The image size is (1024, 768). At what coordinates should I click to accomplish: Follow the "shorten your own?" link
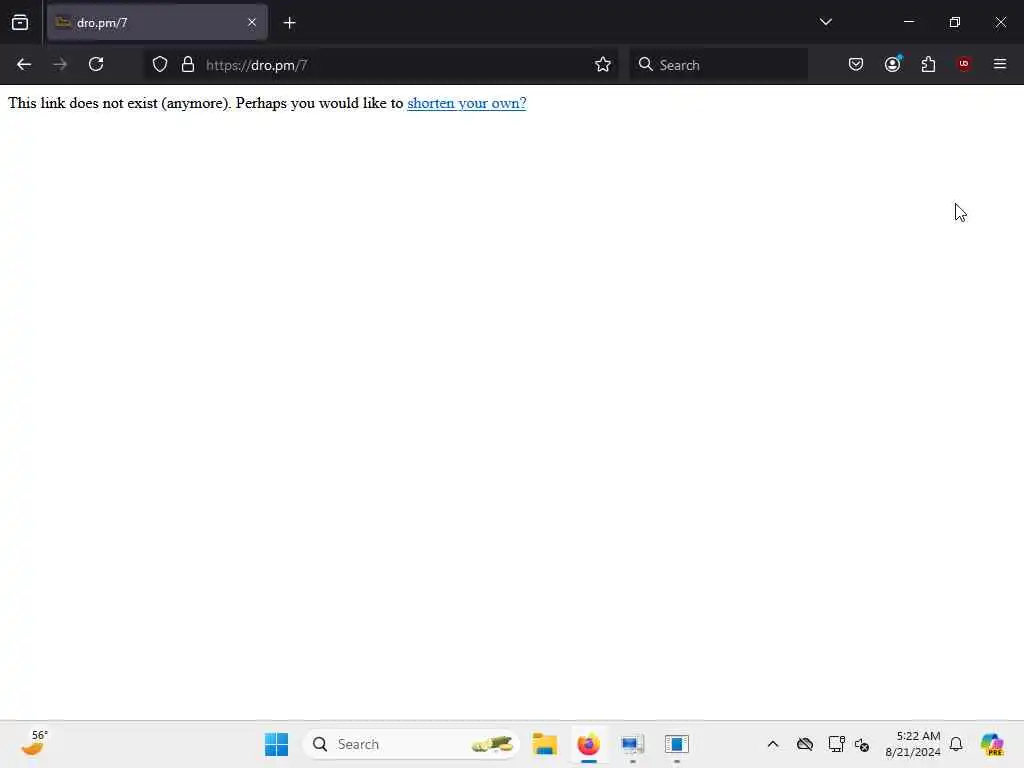click(466, 104)
